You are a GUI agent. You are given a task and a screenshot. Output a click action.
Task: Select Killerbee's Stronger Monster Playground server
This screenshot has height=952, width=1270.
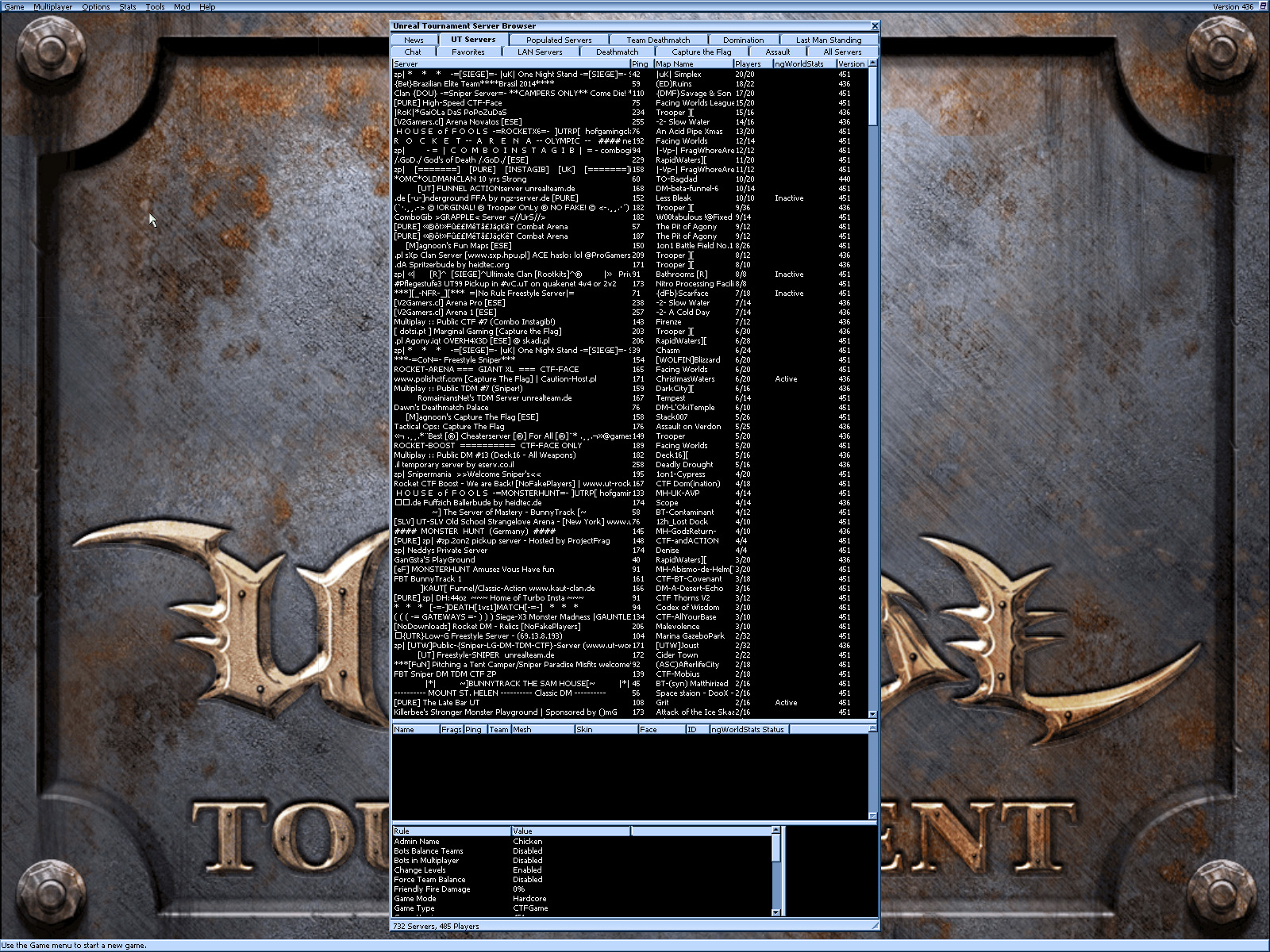pos(630,712)
